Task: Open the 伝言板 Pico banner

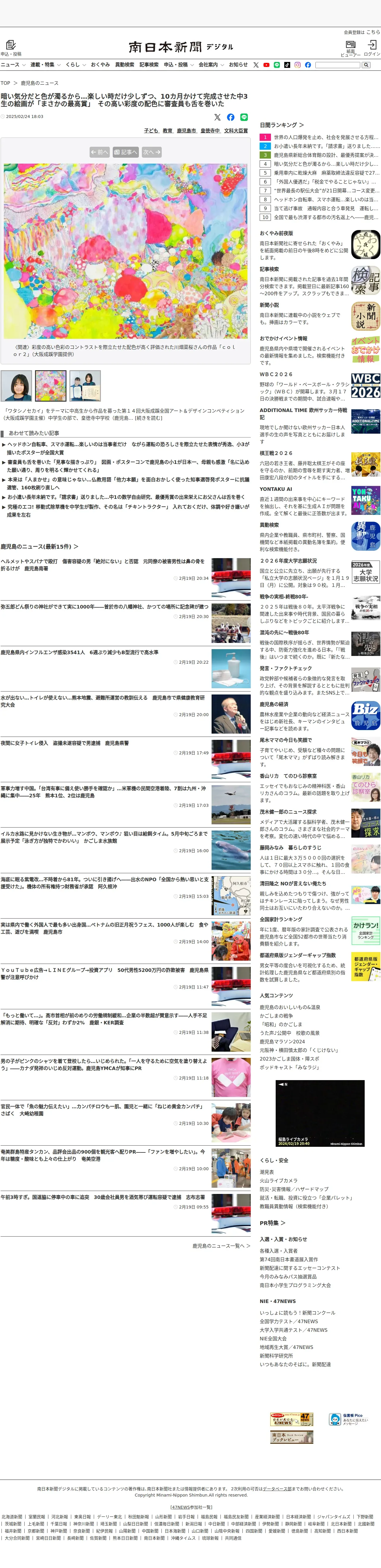Action: (x=349, y=1419)
